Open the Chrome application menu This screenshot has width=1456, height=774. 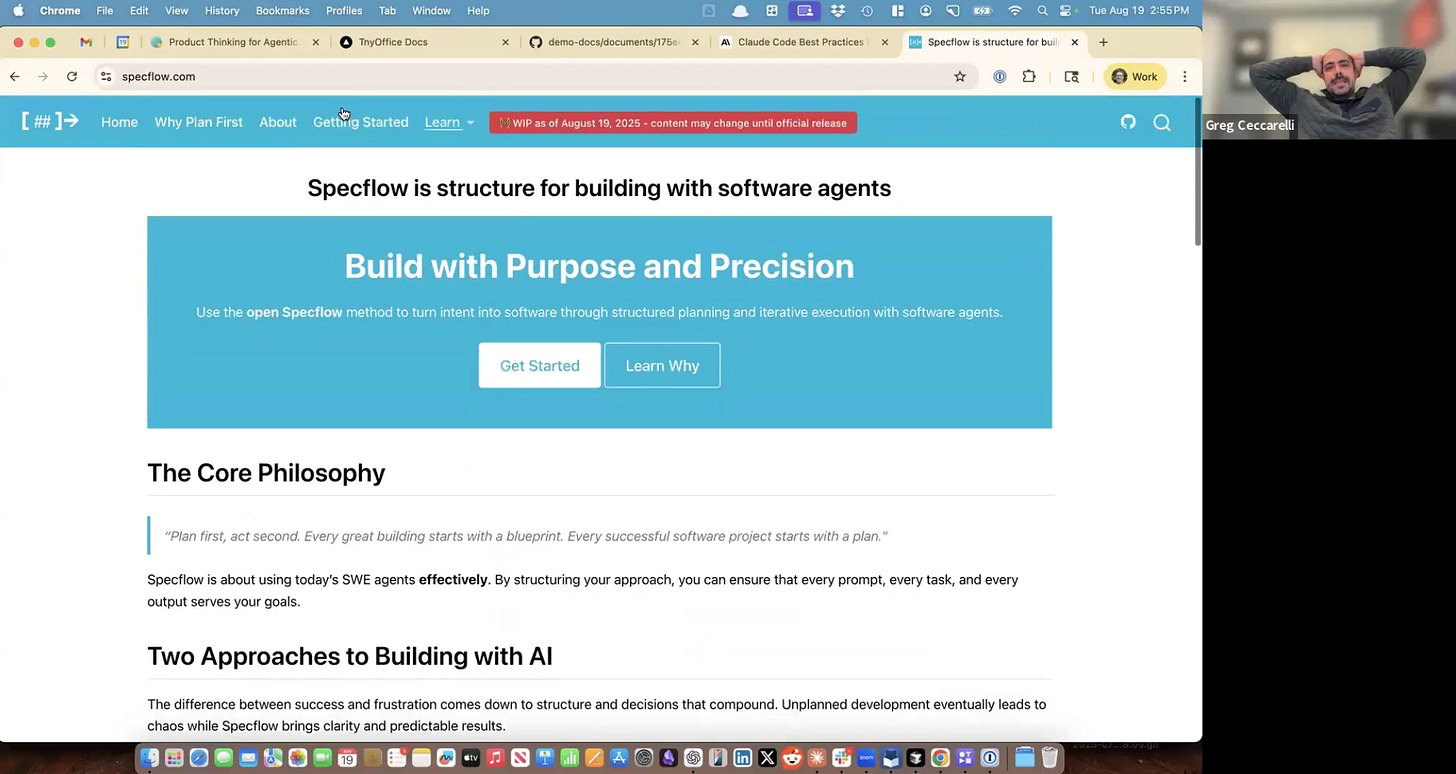(x=60, y=10)
